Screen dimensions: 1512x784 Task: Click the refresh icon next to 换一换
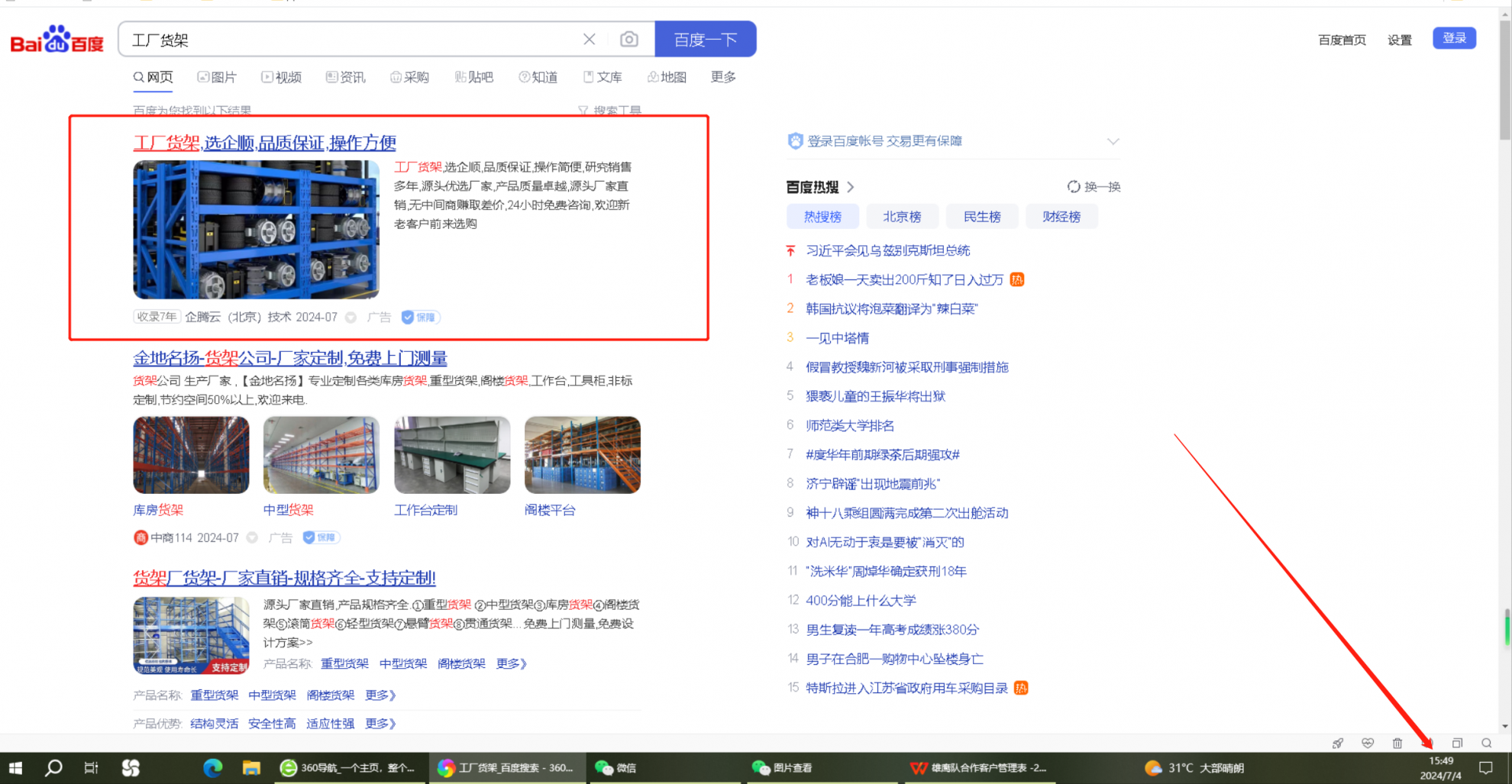pos(1074,187)
